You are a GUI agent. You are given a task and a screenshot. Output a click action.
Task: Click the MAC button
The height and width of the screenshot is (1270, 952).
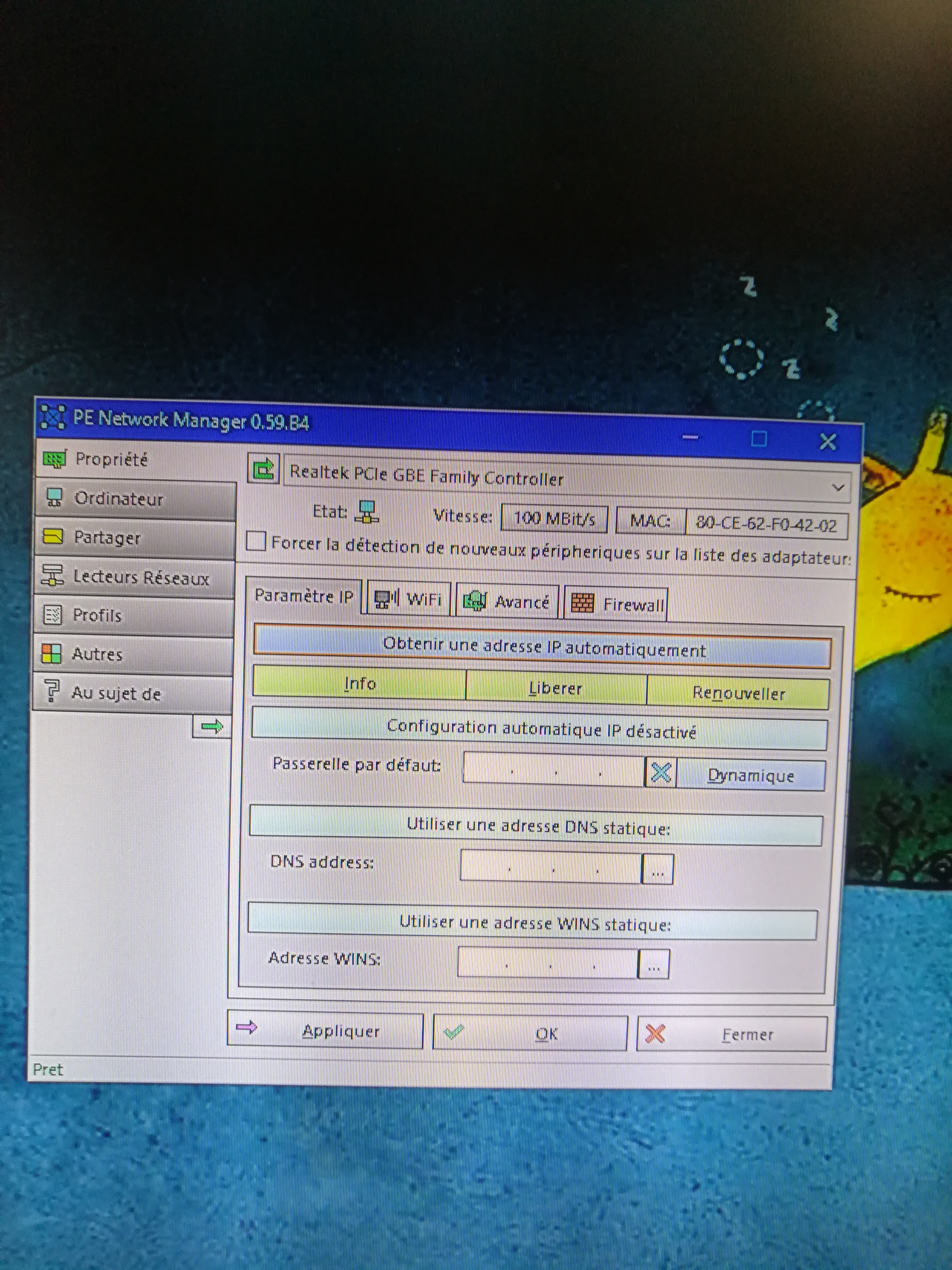point(650,521)
